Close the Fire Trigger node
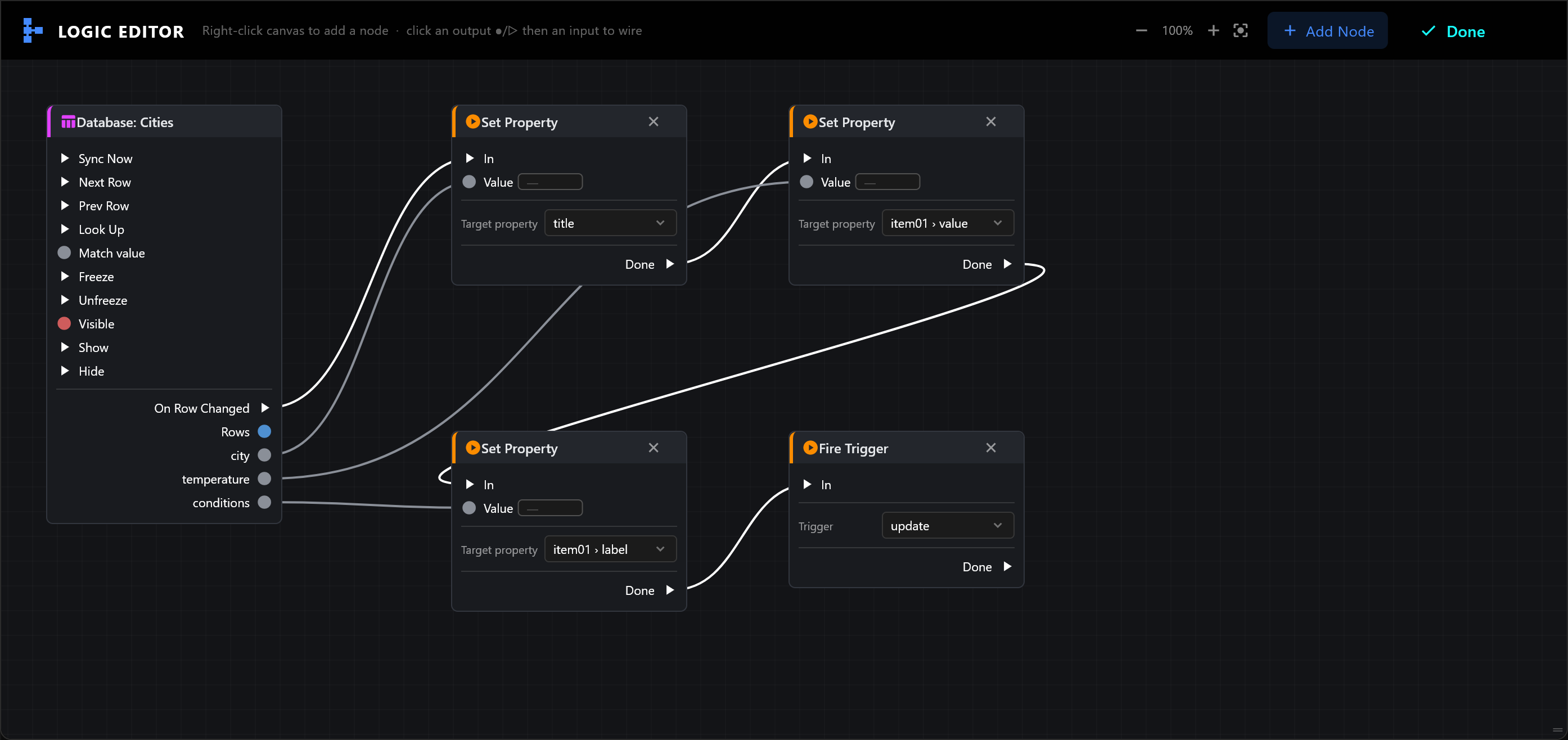1568x740 pixels. click(x=991, y=448)
